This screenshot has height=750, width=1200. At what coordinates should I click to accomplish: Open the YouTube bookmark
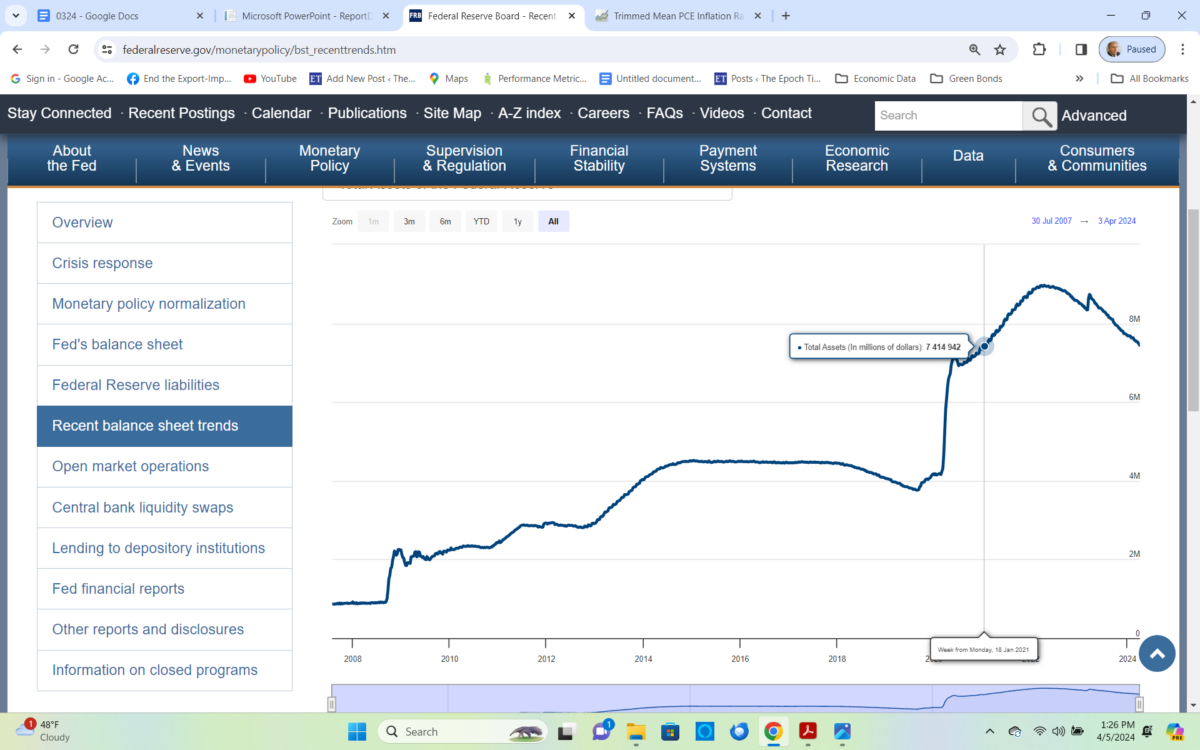pos(270,78)
